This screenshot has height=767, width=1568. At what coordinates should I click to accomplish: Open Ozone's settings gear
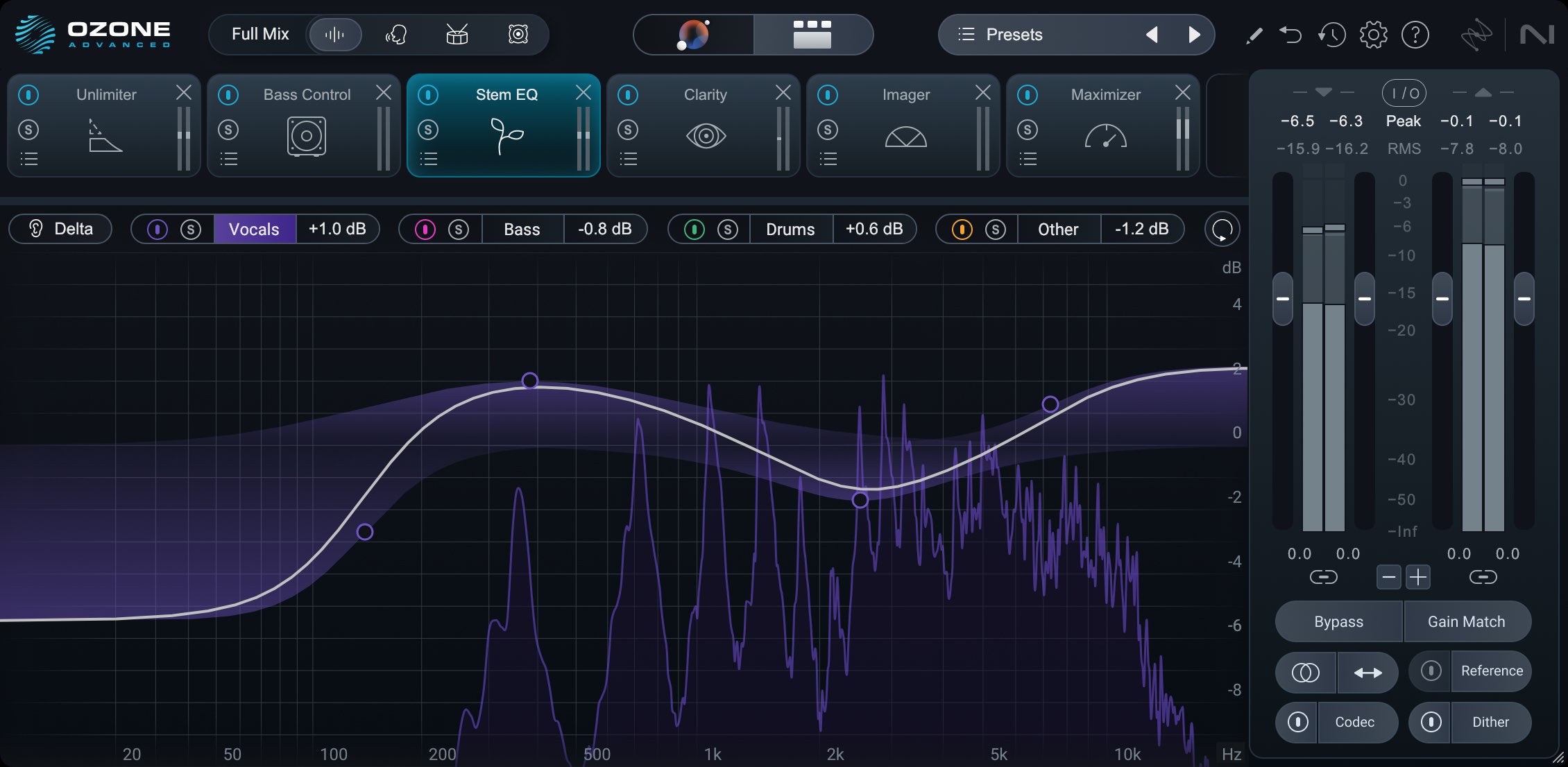(1373, 34)
